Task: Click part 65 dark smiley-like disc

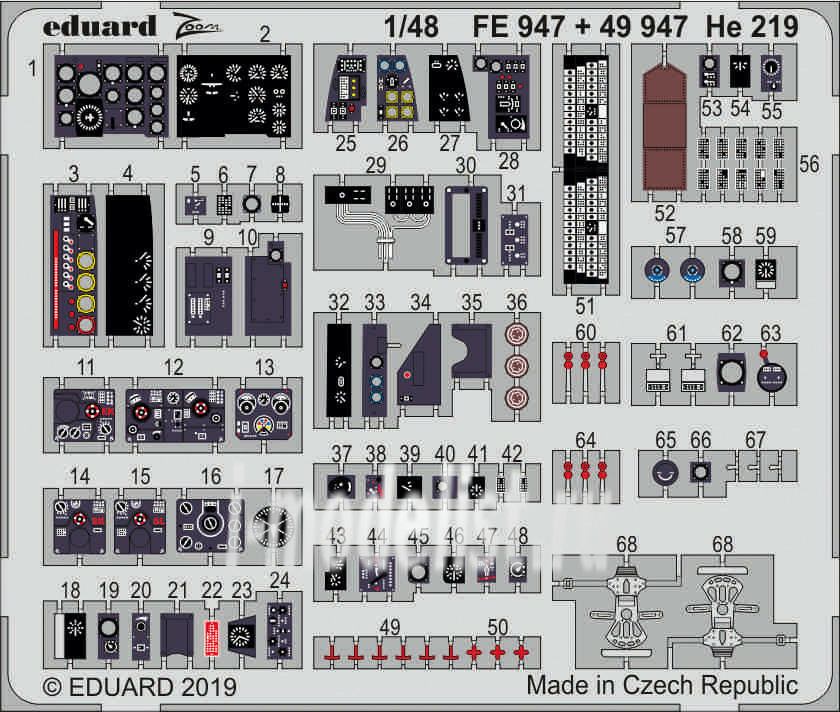Action: click(665, 474)
